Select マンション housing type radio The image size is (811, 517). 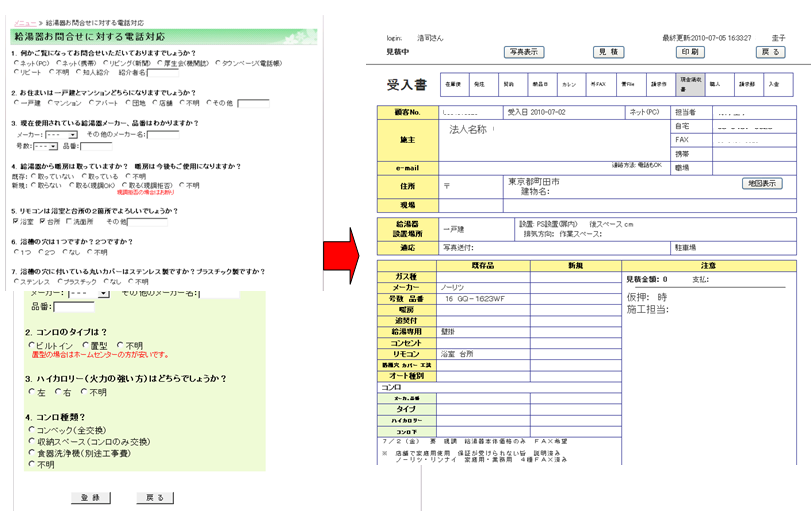(50, 103)
